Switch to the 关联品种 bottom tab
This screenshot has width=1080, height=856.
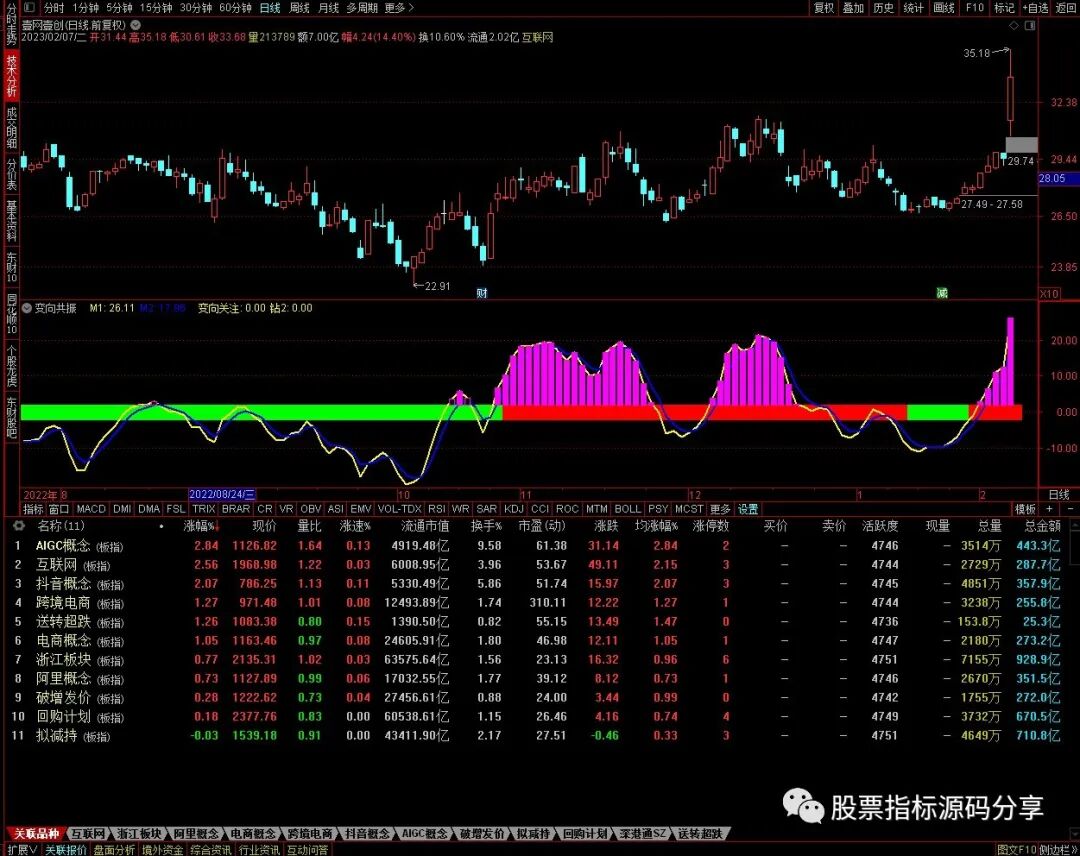pos(37,833)
